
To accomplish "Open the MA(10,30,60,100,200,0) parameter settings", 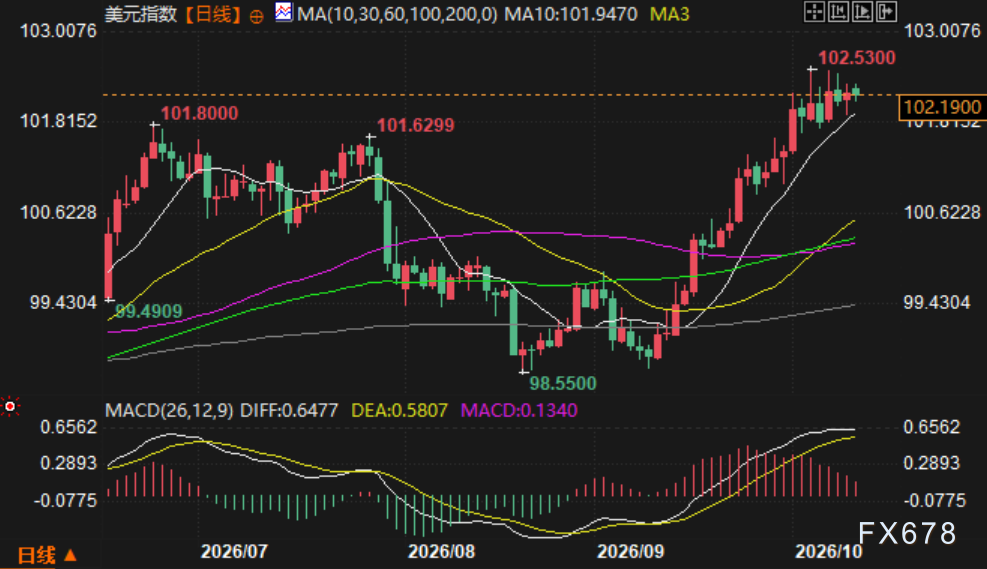I will pos(397,14).
